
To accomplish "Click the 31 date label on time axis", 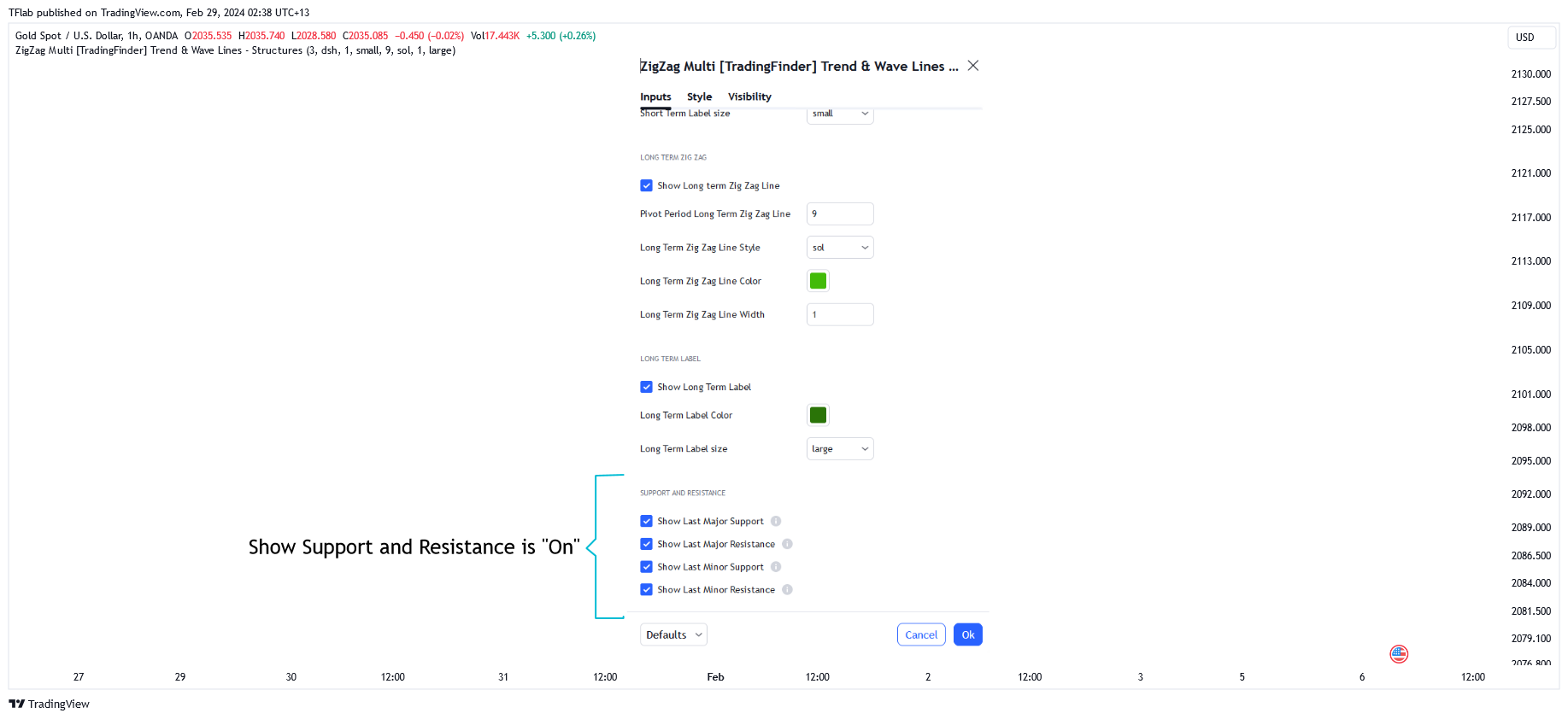I will [x=503, y=677].
